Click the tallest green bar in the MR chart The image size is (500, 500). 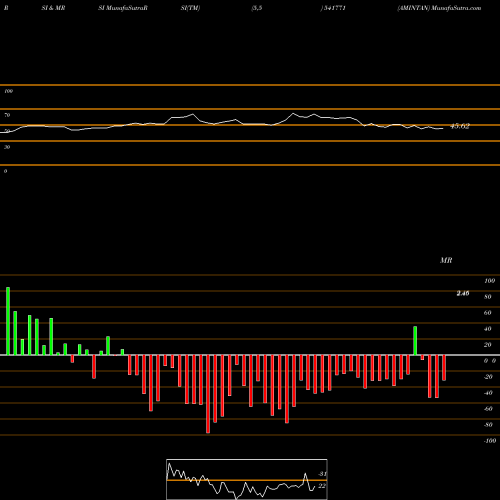pos(8,321)
